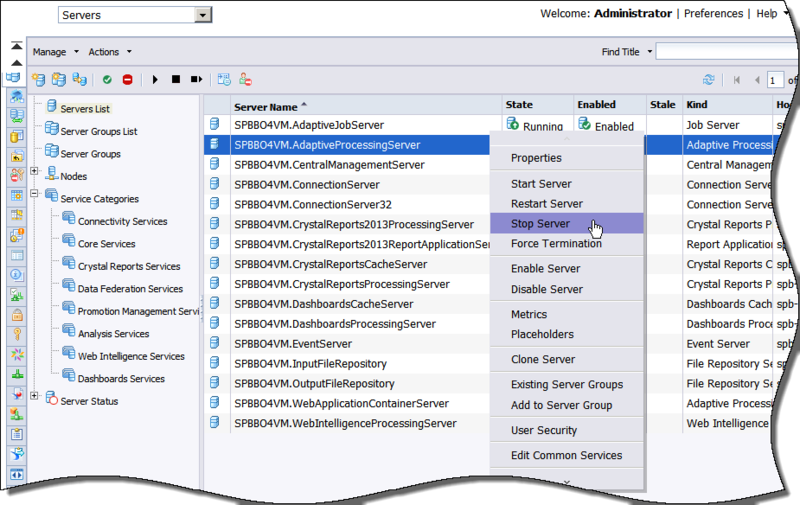Go to first page arrow icon
The image size is (800, 505).
(x=736, y=80)
